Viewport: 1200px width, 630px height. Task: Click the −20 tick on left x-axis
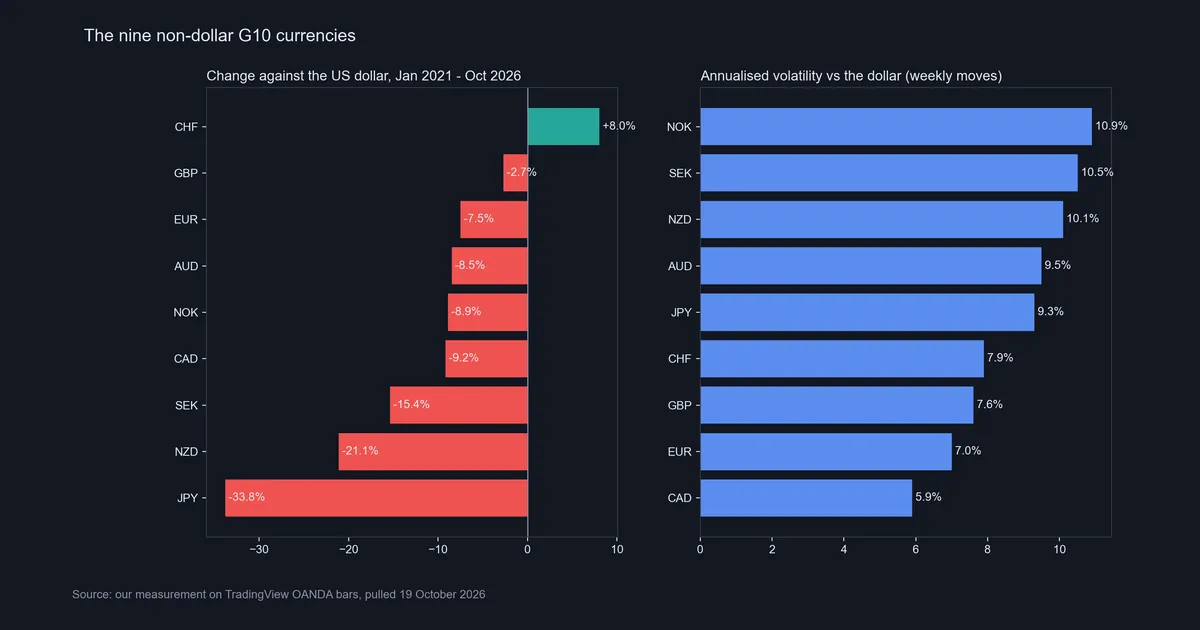tap(349, 549)
